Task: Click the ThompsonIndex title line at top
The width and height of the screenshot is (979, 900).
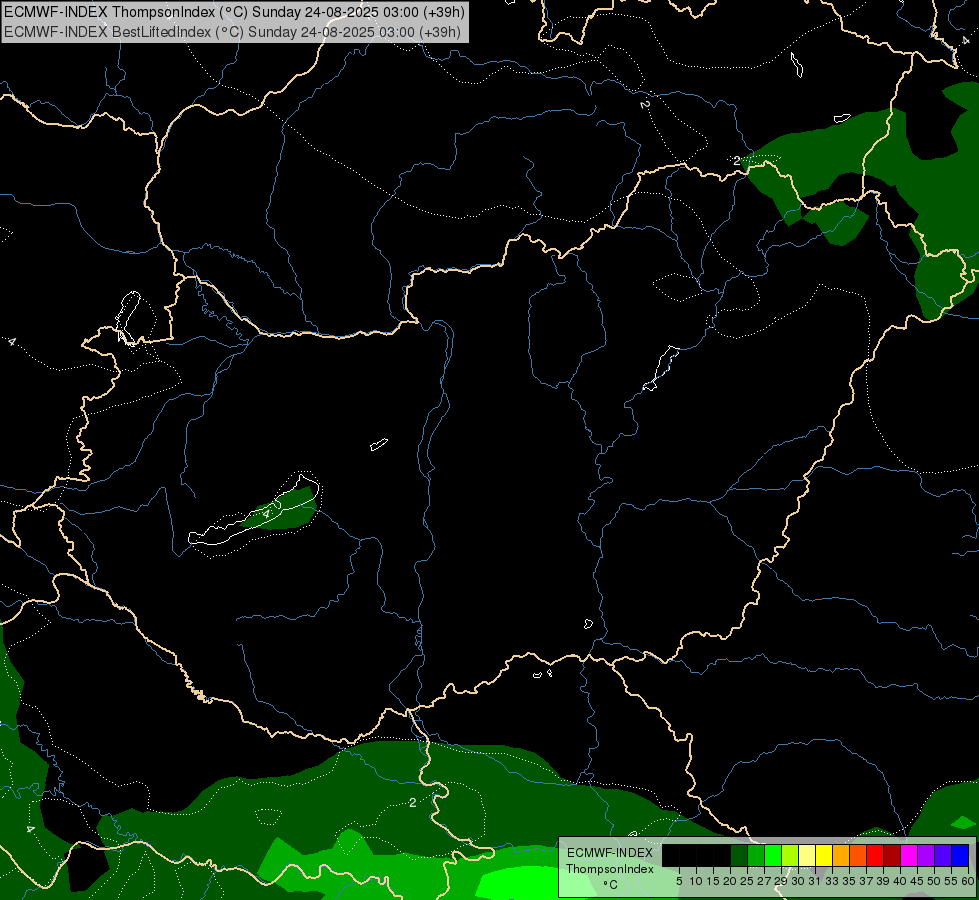Action: [233, 12]
